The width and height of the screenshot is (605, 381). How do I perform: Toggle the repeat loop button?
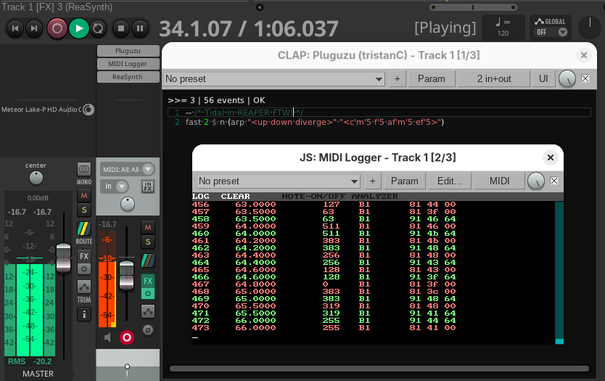[x=98, y=29]
